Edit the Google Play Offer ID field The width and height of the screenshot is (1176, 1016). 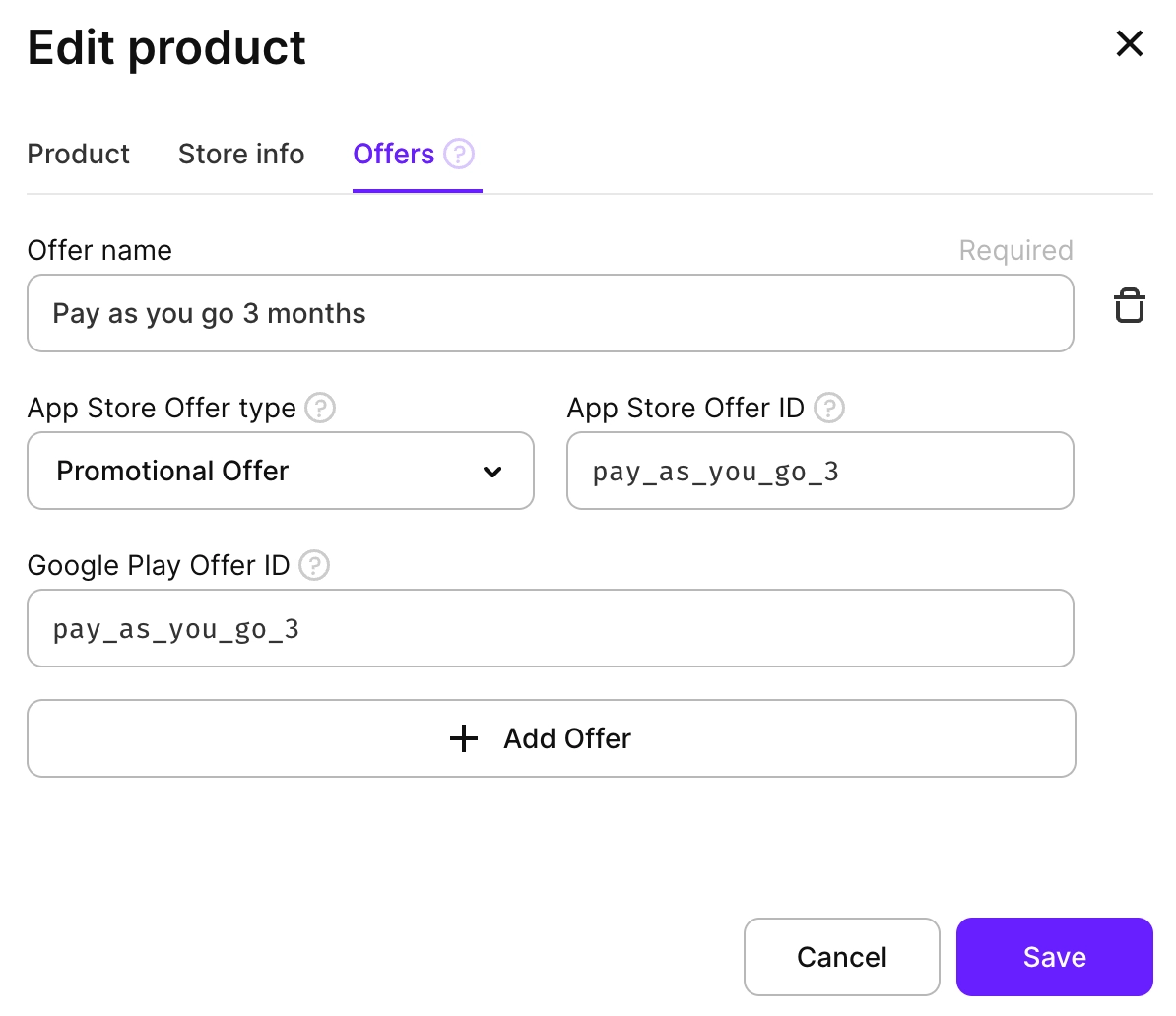click(550, 628)
